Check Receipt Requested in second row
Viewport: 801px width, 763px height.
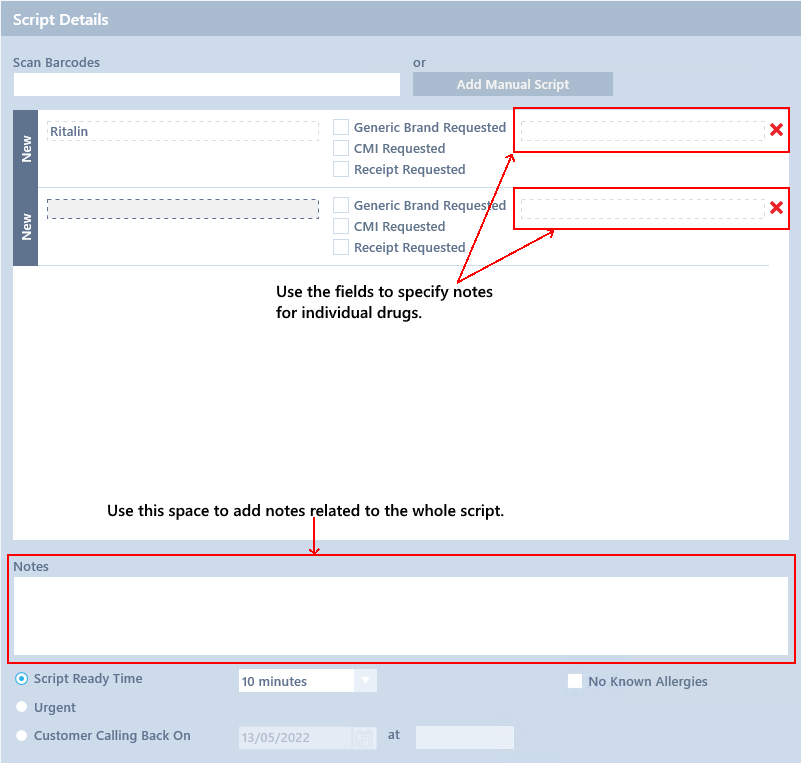point(341,247)
